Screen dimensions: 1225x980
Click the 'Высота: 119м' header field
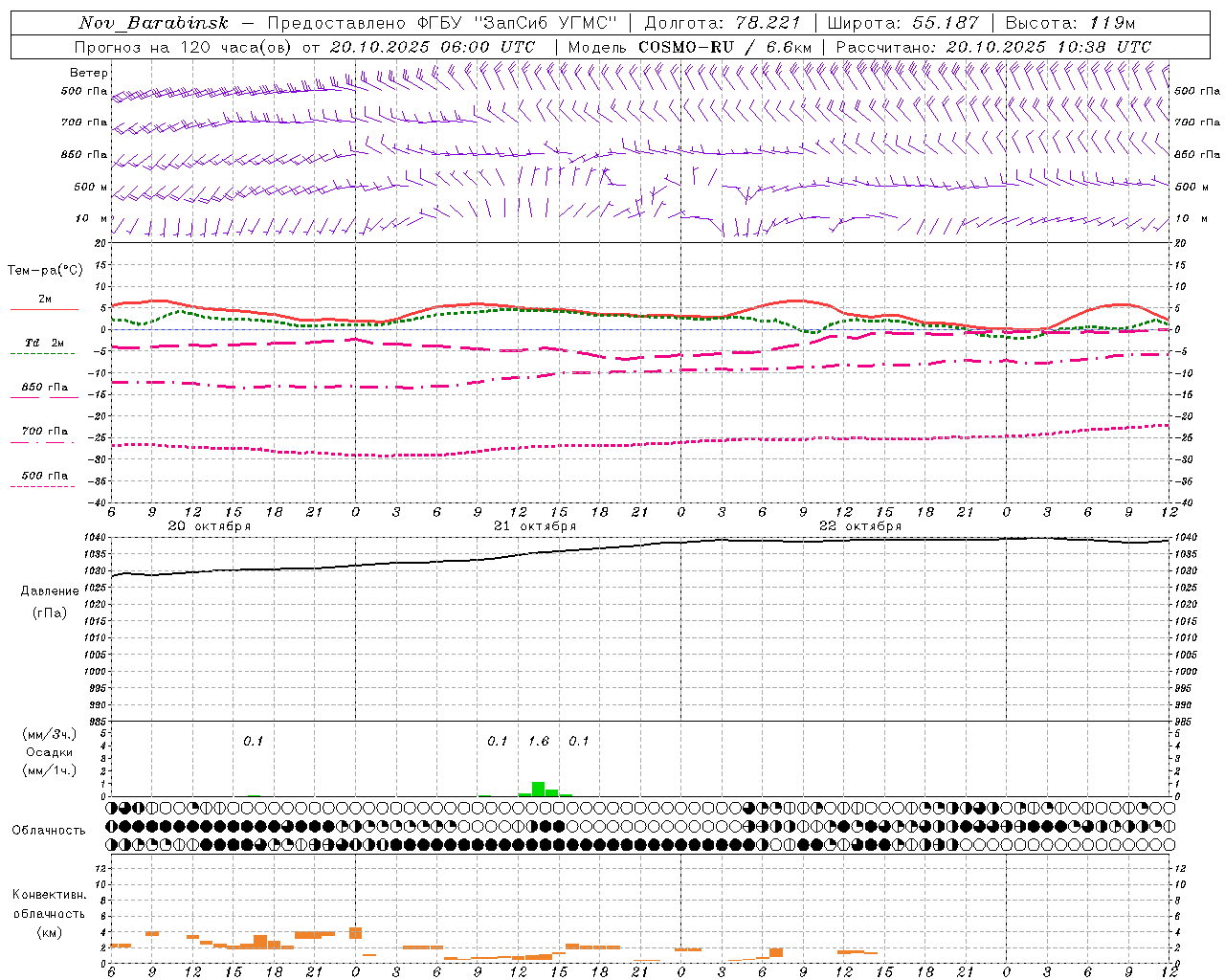click(x=1070, y=23)
